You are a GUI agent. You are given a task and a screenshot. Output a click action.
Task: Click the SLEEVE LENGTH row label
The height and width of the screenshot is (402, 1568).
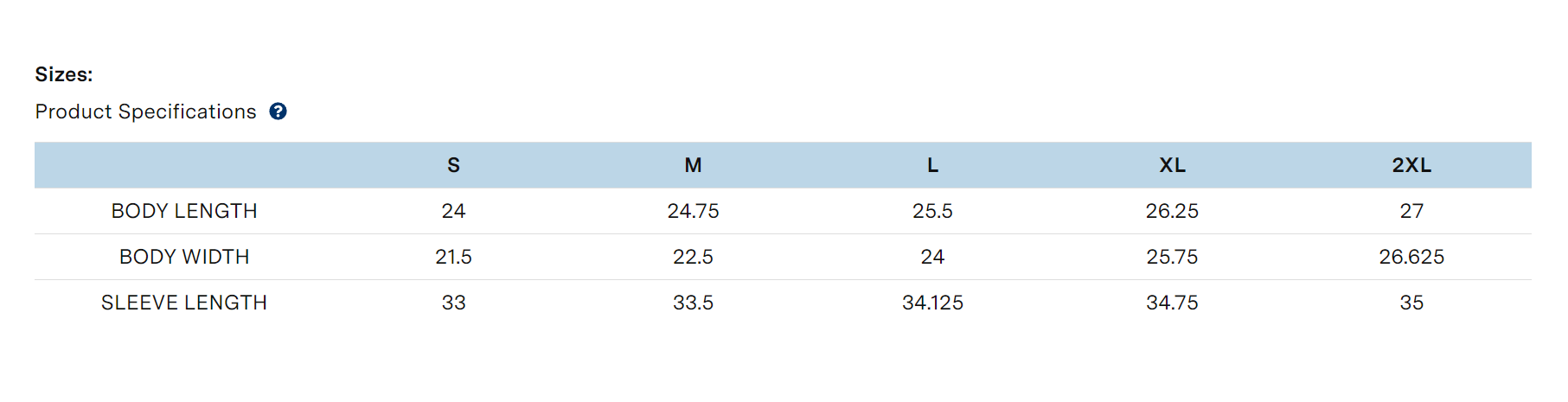coord(184,303)
